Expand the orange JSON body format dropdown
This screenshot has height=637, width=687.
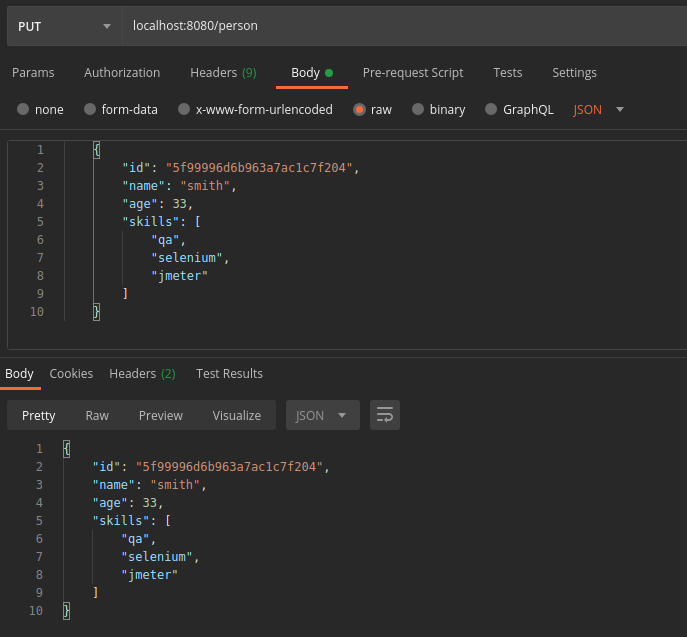coord(598,110)
